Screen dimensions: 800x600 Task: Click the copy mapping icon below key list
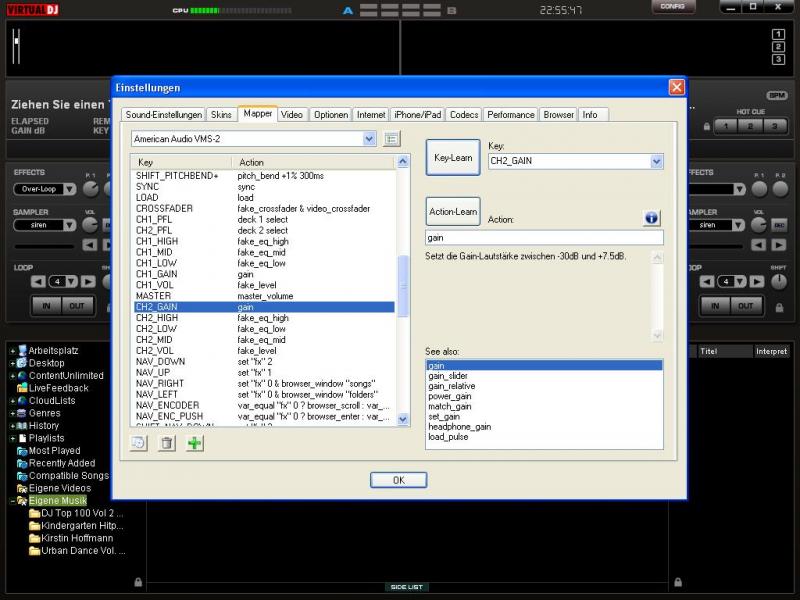pos(139,443)
